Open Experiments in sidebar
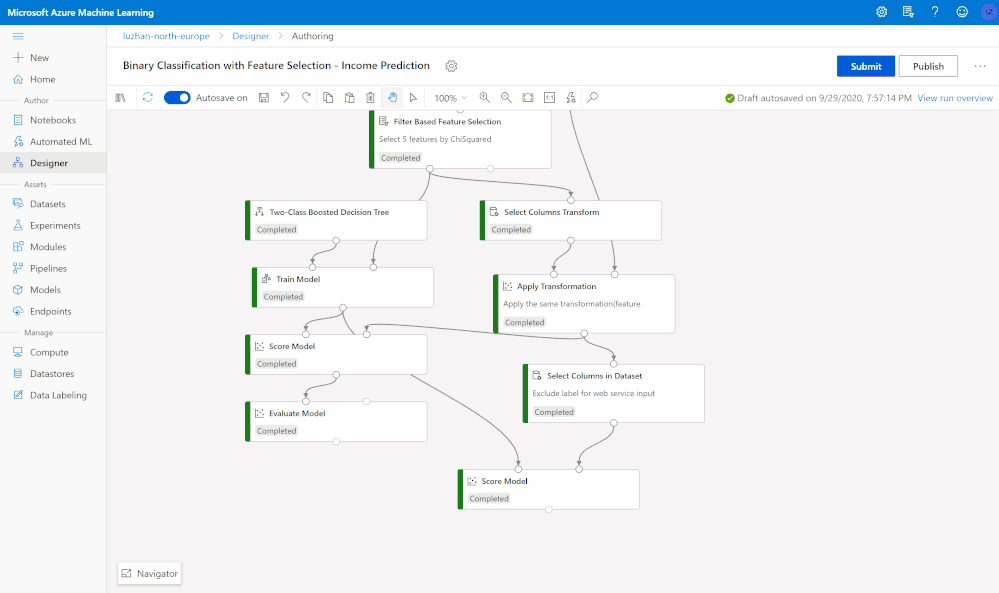This screenshot has height=593, width=999. [x=54, y=225]
